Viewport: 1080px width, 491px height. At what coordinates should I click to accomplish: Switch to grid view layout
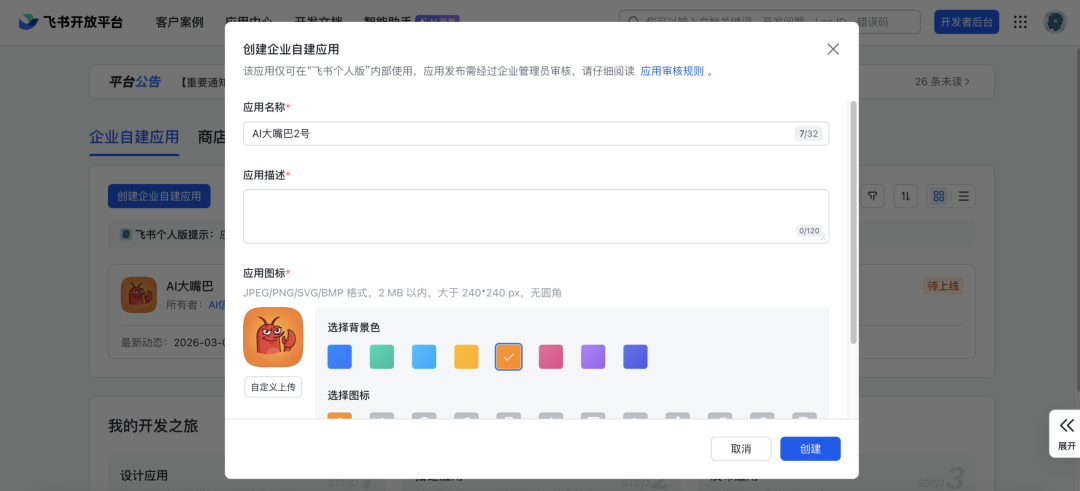click(939, 196)
